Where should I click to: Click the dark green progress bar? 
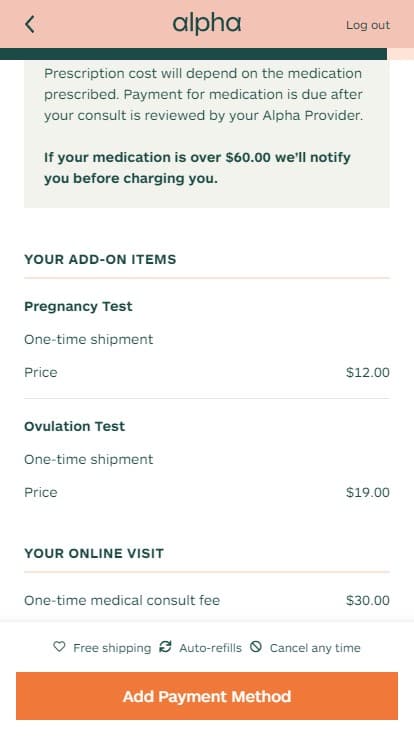coord(193,54)
